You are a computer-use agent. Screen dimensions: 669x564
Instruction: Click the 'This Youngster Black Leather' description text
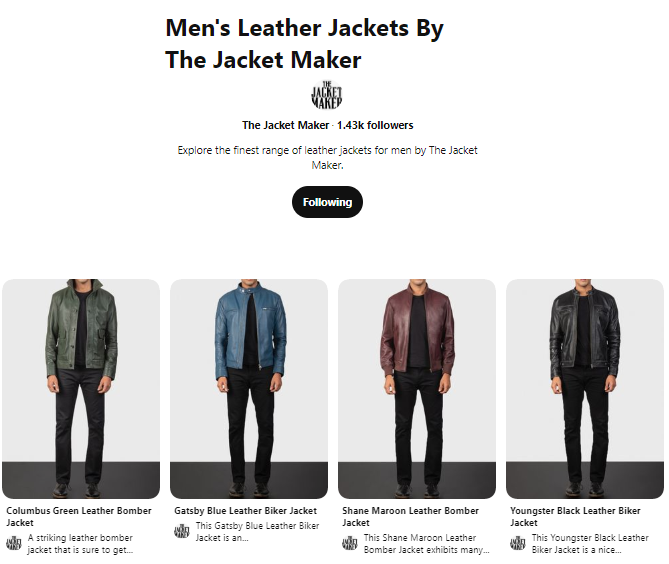(590, 544)
